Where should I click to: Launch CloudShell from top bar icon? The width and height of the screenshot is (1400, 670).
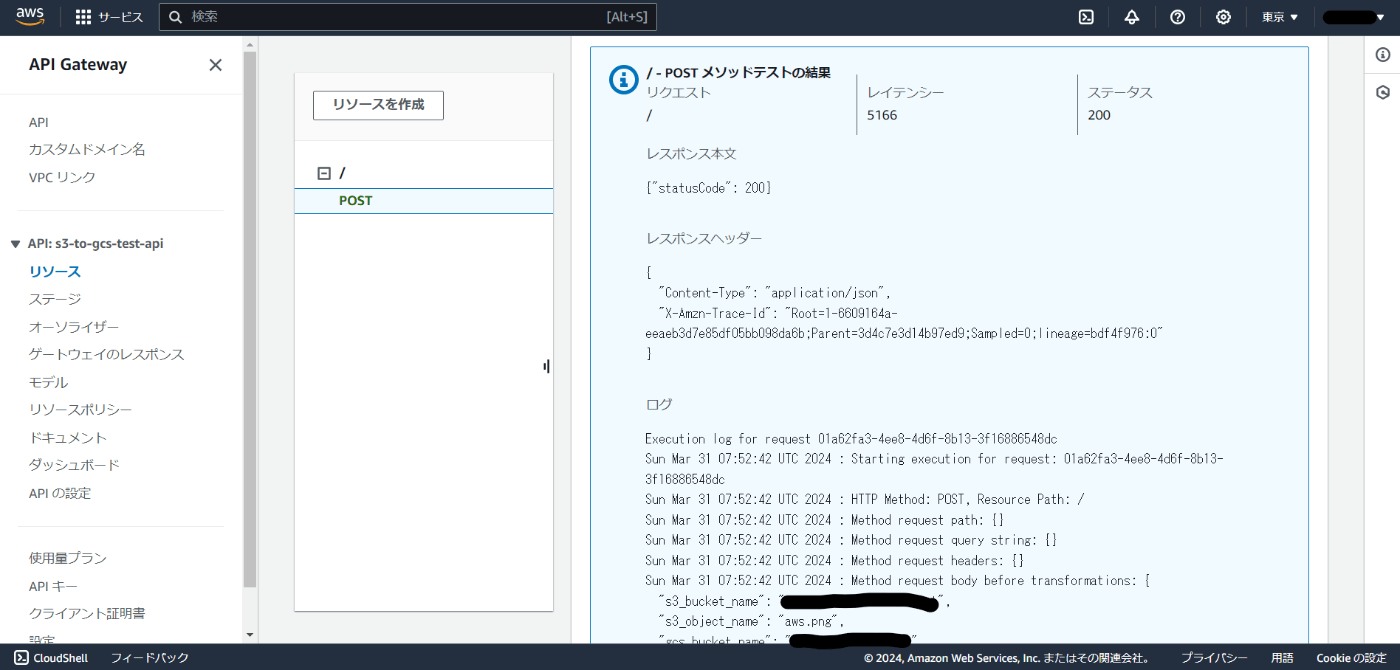pyautogui.click(x=1086, y=17)
